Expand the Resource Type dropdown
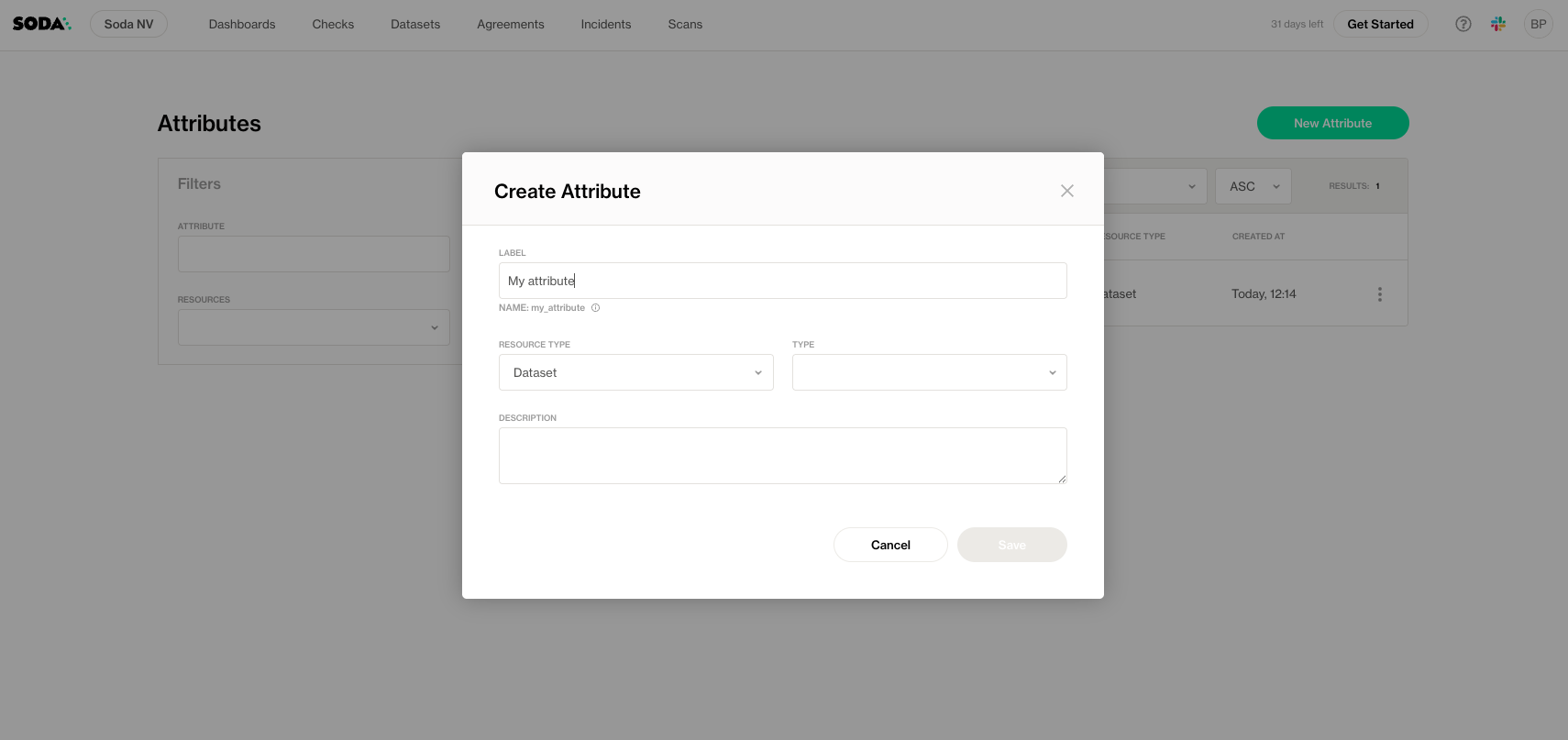 635,372
